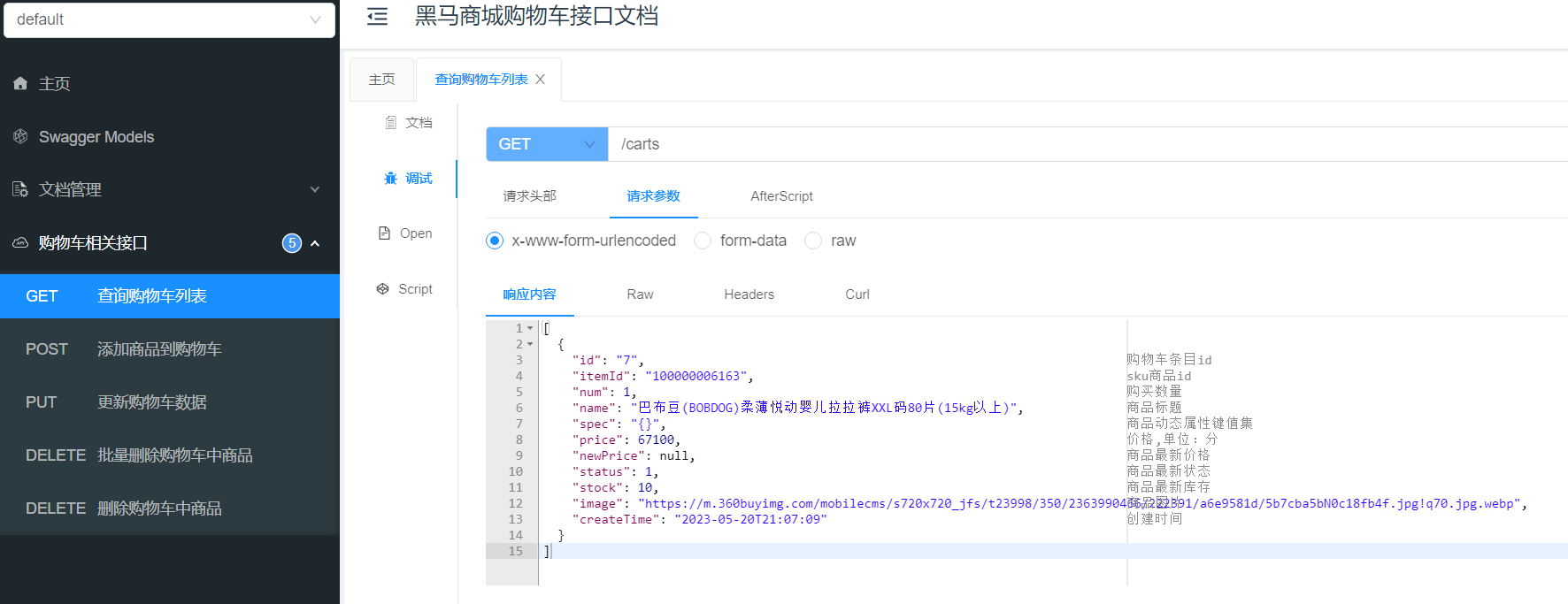Image resolution: width=1568 pixels, height=604 pixels.
Task: Fold JSON object at line 2 arrow
Action: tap(530, 344)
